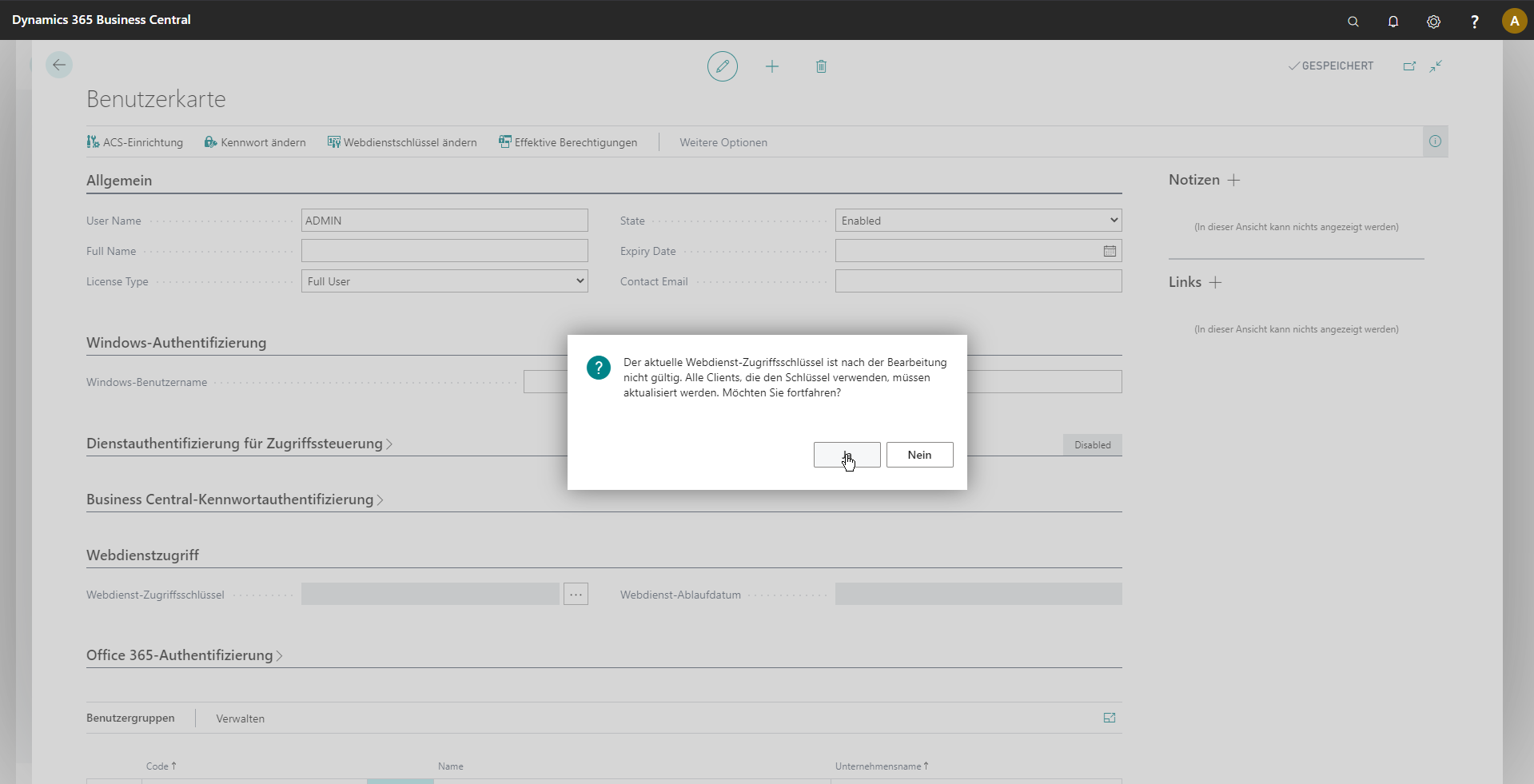The width and height of the screenshot is (1534, 784).
Task: Open Weitere Optionen menu
Action: point(723,142)
